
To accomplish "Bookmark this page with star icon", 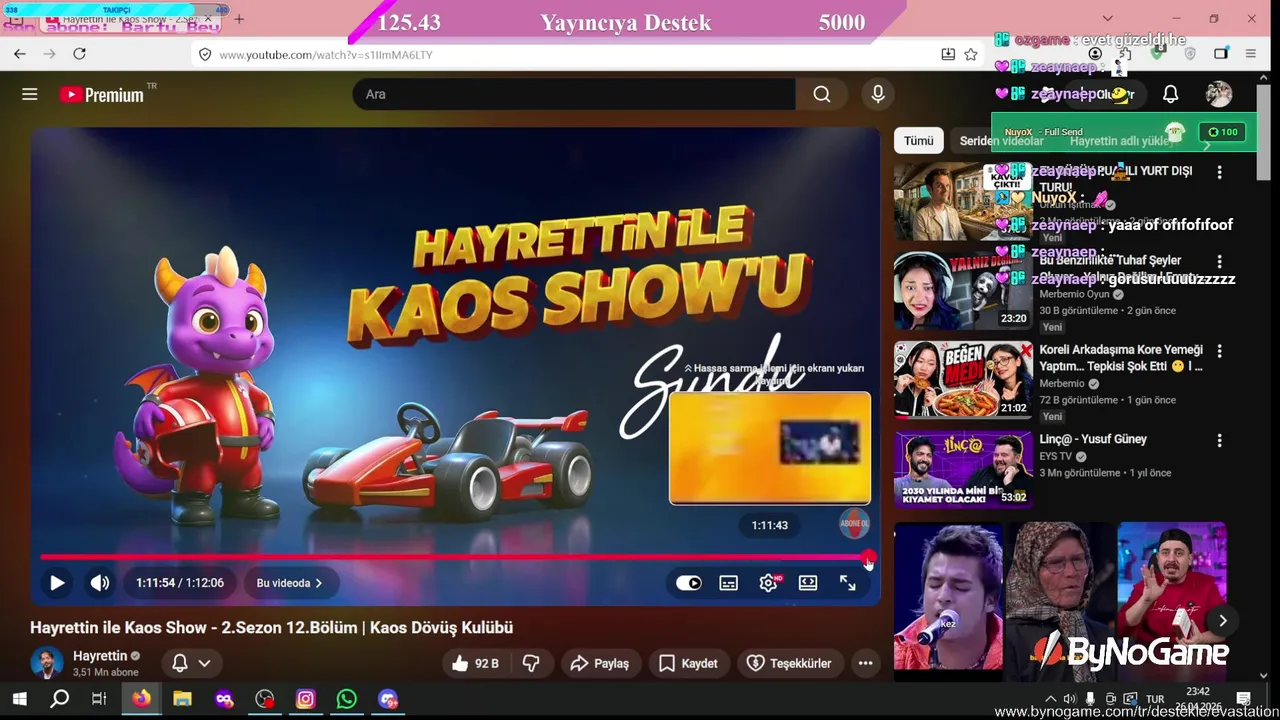I will [x=971, y=55].
